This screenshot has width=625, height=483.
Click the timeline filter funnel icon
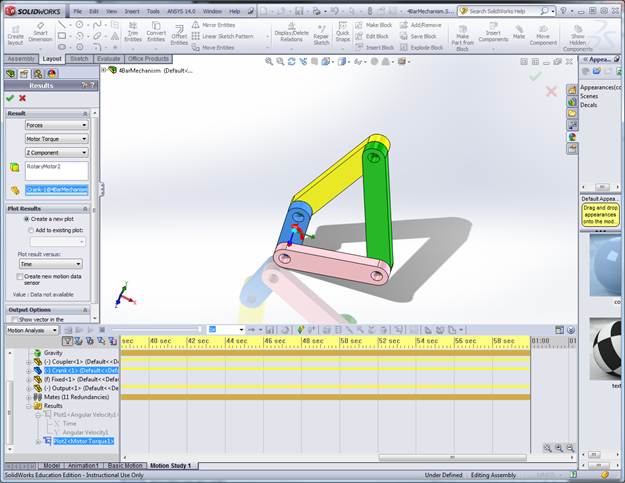click(67, 341)
